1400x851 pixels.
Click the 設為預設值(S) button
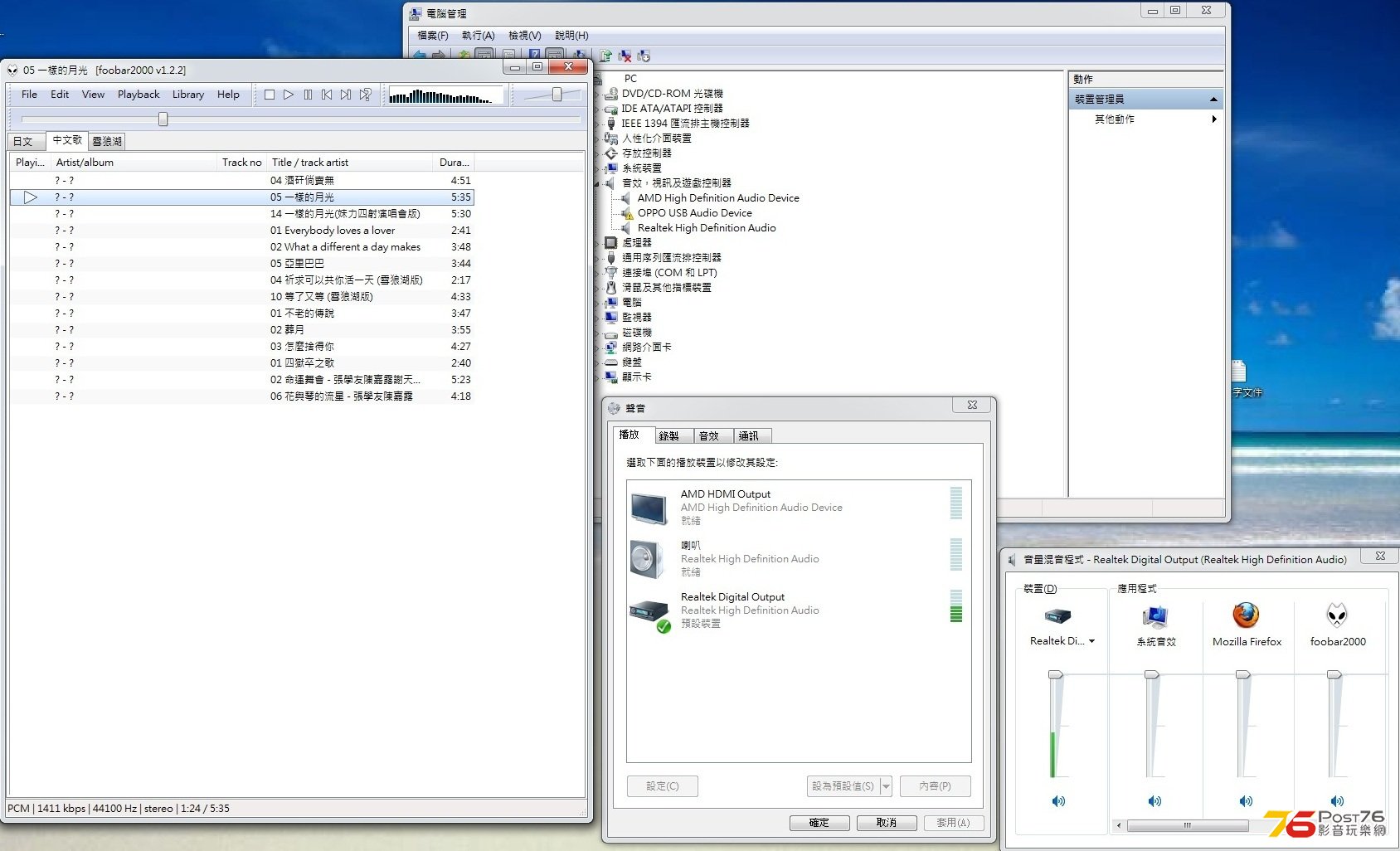pyautogui.click(x=843, y=786)
